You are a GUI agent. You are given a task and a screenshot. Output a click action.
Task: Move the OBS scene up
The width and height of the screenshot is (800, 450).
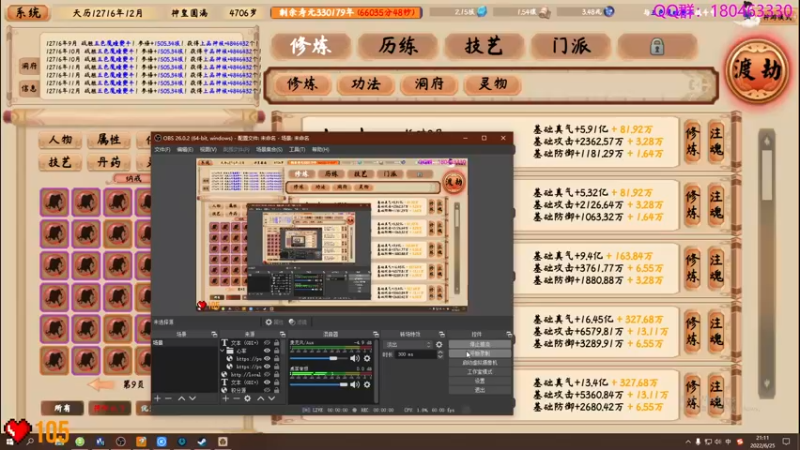click(181, 398)
